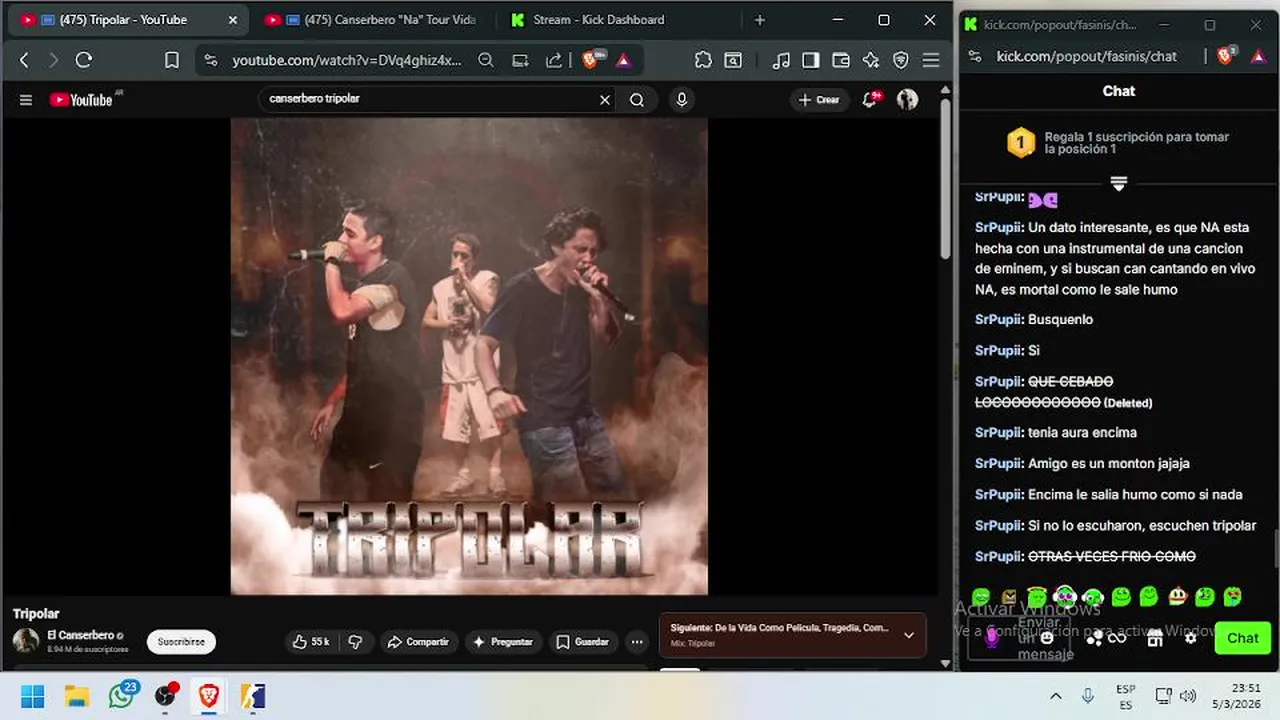Close the Tripolar - YouTube tab

coord(232,20)
